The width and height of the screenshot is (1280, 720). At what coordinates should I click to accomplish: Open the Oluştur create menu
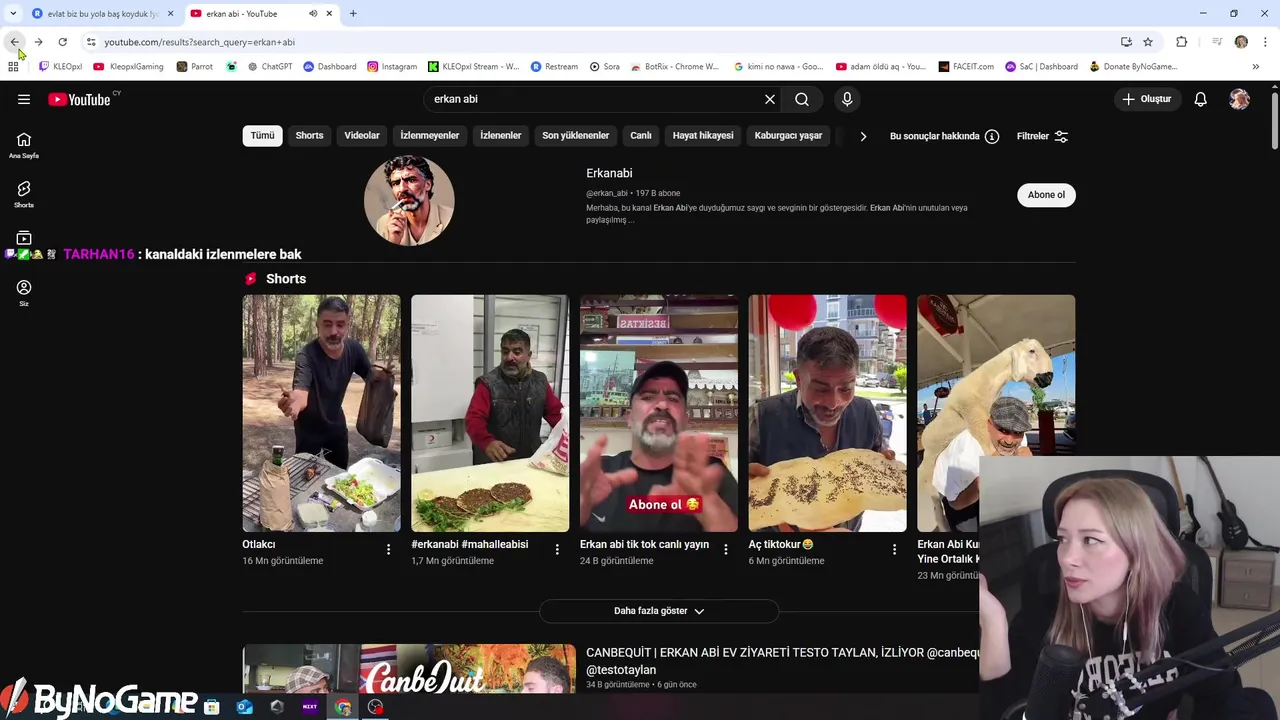coord(1147,99)
